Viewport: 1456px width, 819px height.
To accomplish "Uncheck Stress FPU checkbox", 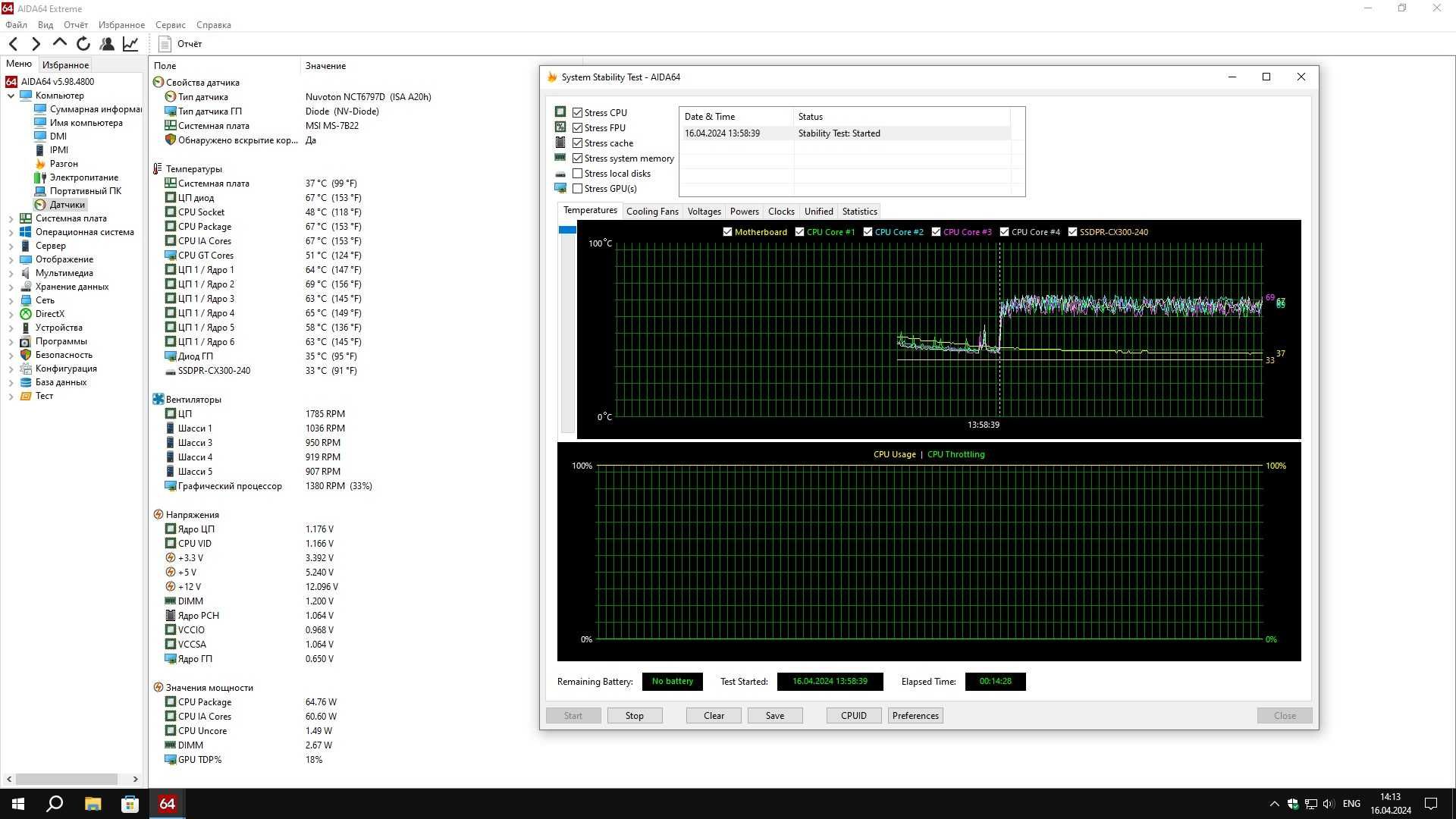I will point(578,127).
